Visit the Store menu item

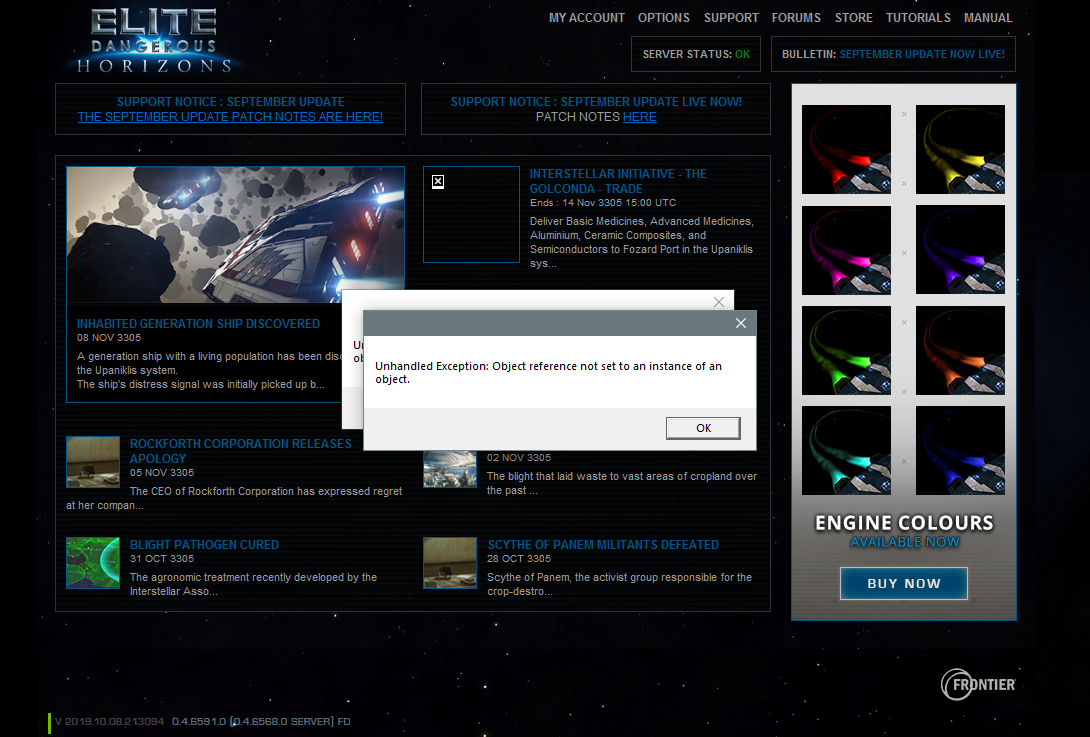[x=854, y=18]
